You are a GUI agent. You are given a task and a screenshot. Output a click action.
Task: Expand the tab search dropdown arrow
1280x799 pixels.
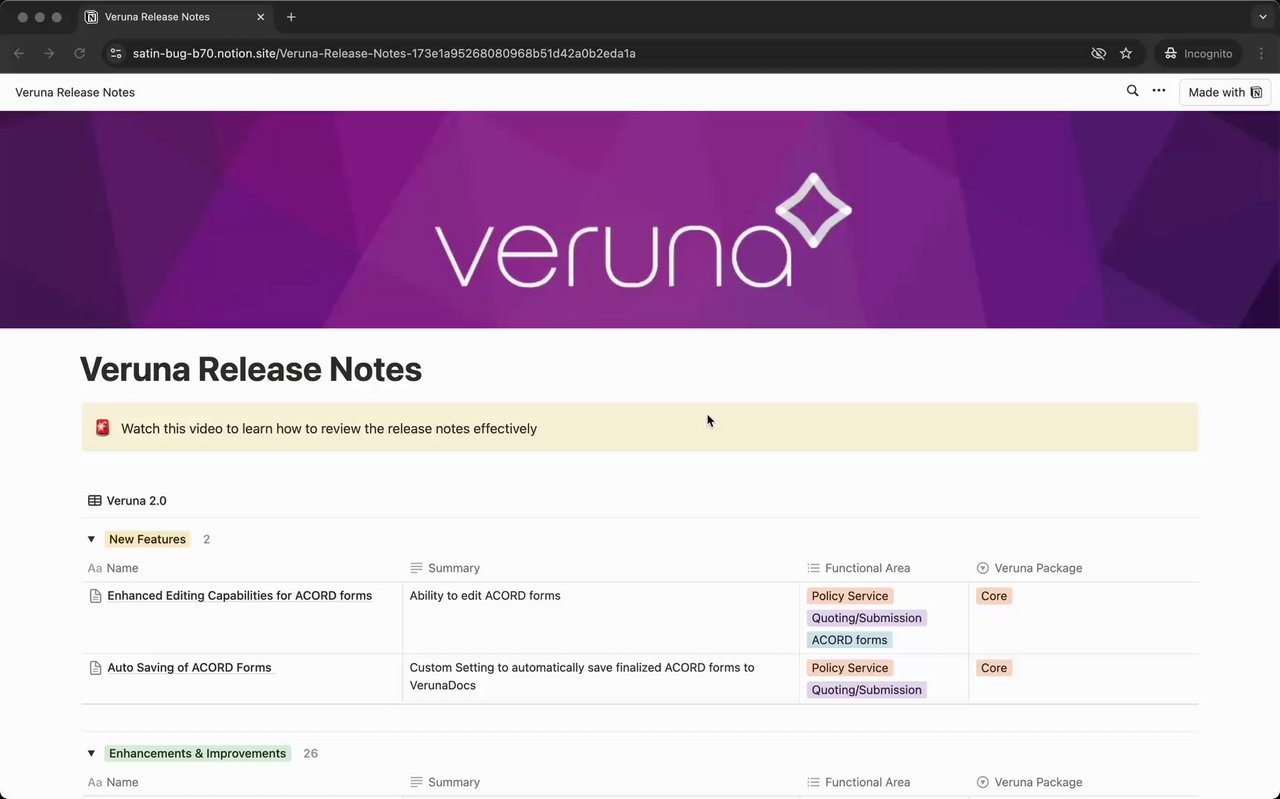pos(1263,17)
